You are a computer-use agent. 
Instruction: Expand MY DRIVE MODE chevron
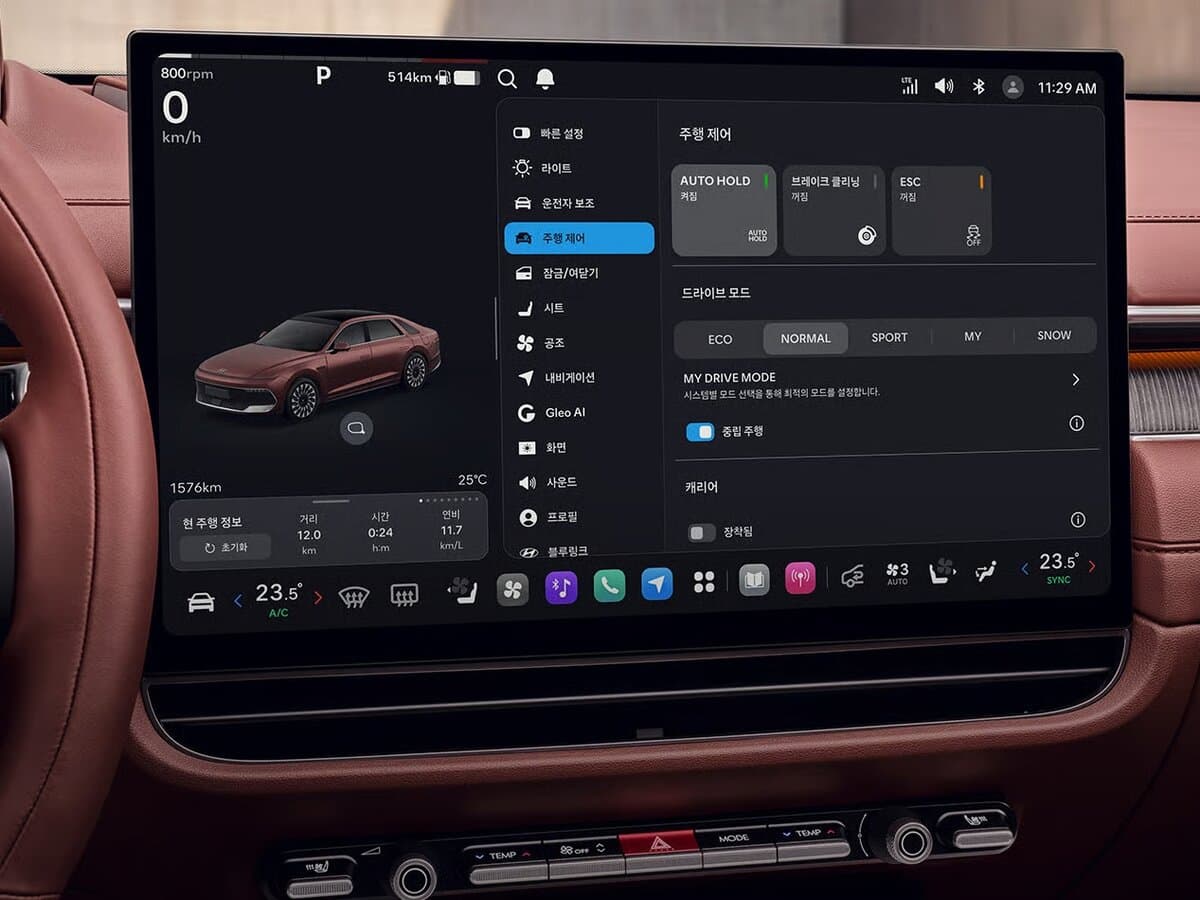pos(1076,379)
